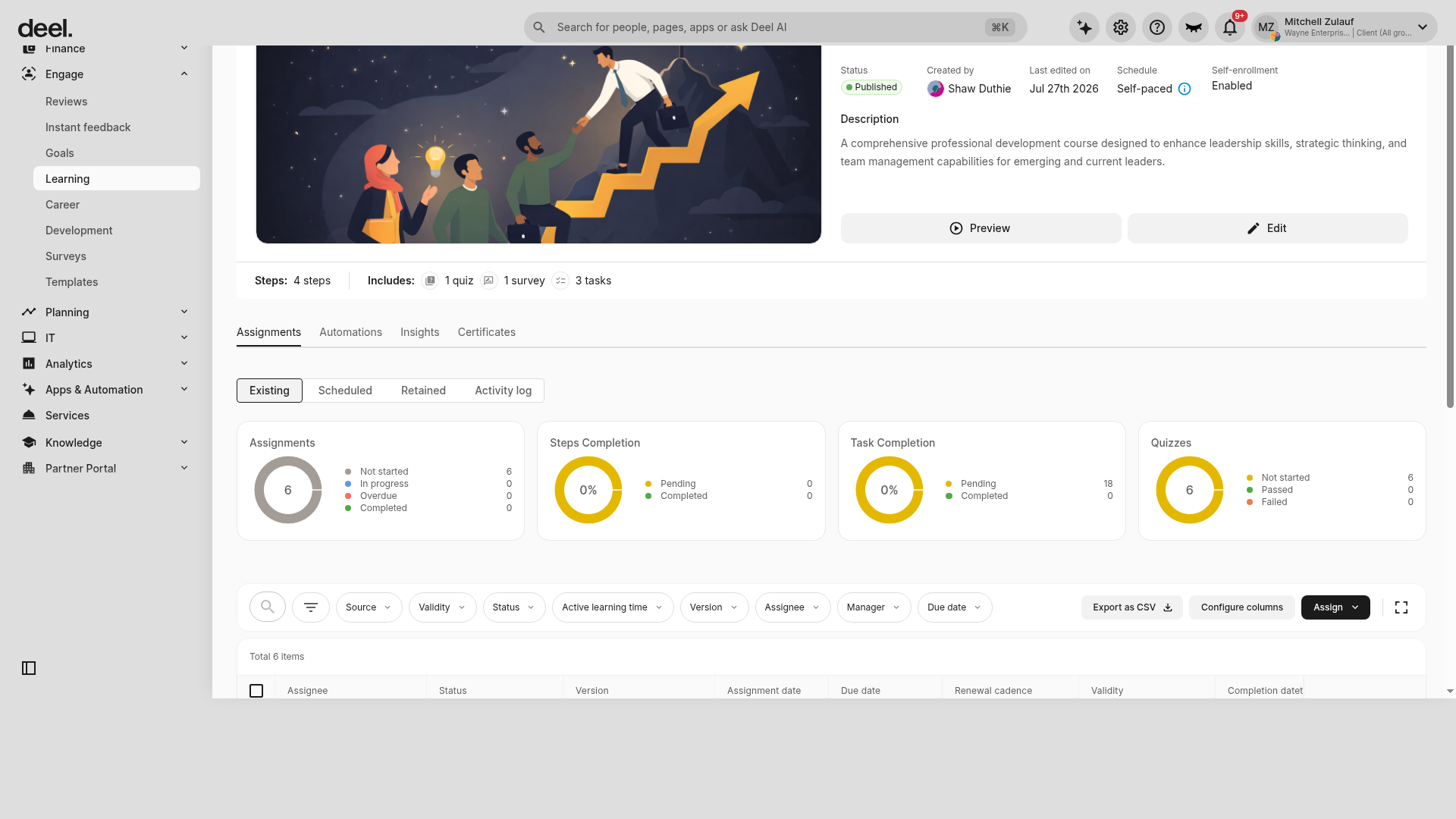This screenshot has height=819, width=1456.
Task: Collapse the Engage sidebar section
Action: coord(184,74)
